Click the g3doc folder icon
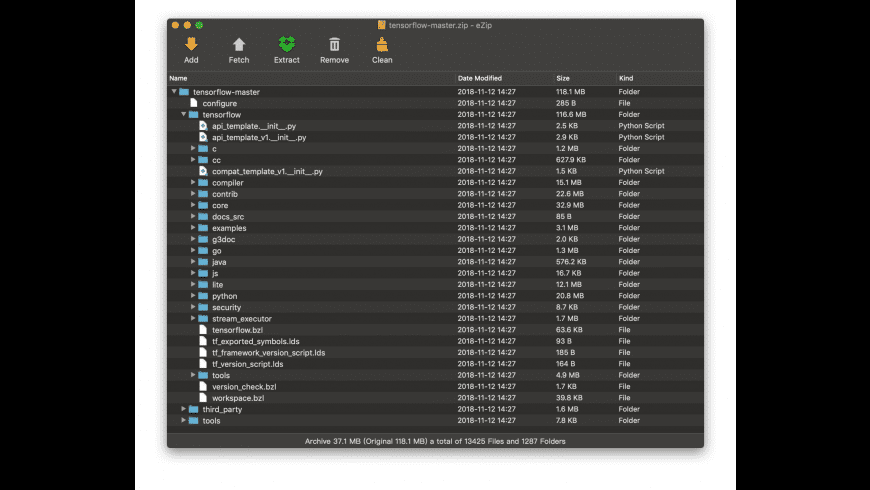The height and width of the screenshot is (490, 870). click(203, 239)
